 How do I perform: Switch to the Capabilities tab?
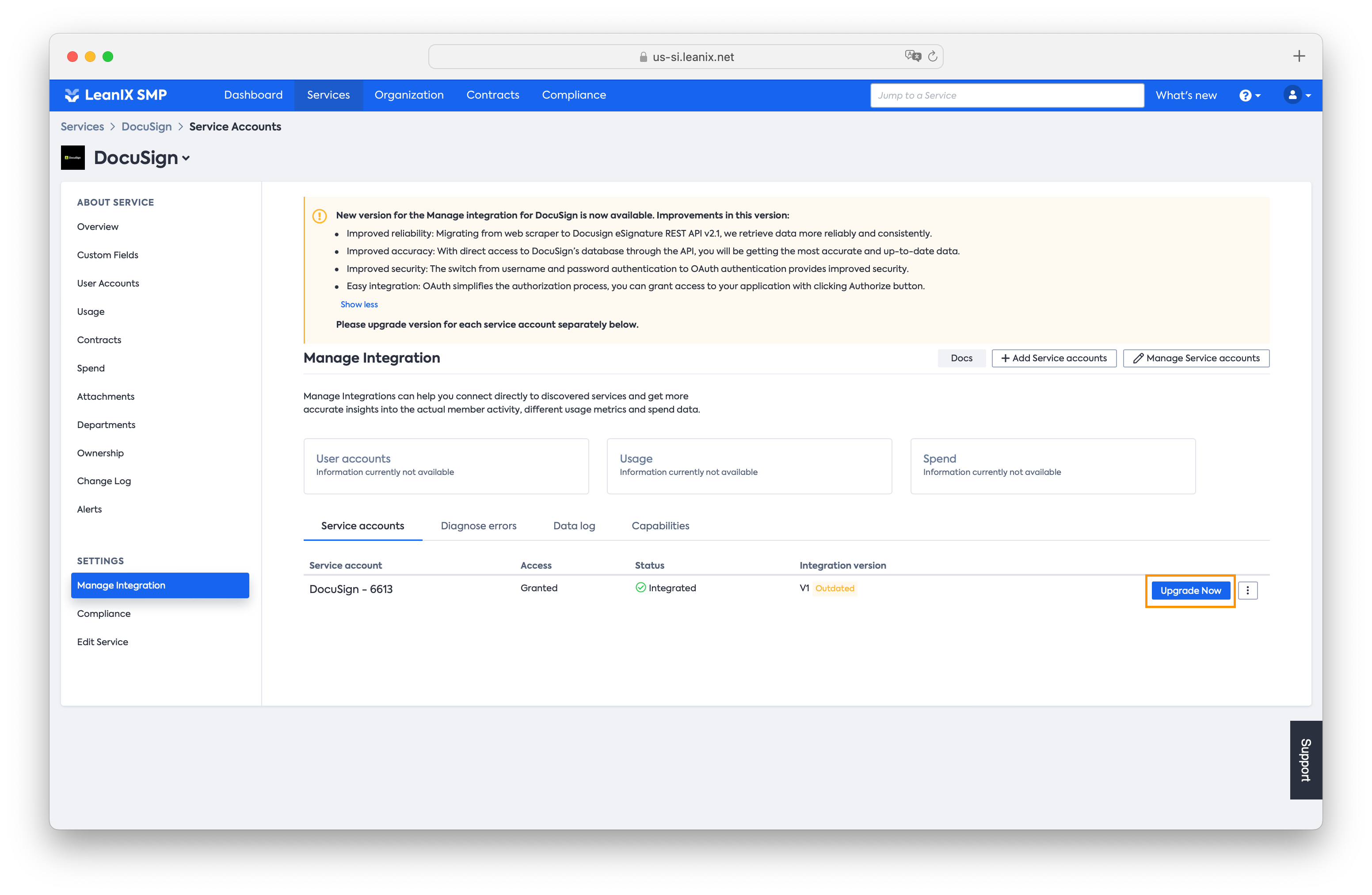661,526
